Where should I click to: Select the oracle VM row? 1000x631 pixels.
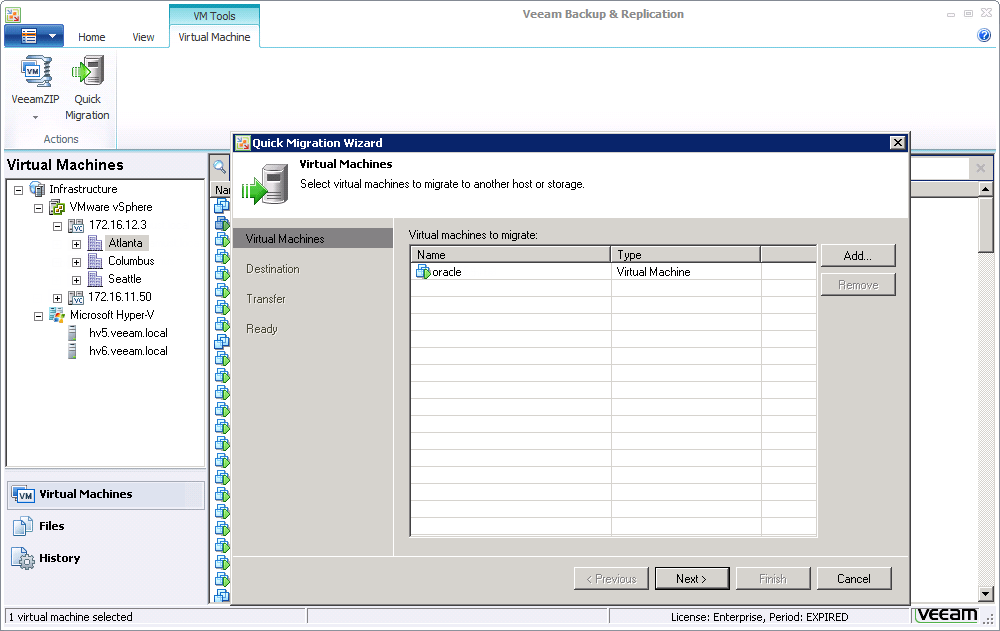[x=613, y=272]
